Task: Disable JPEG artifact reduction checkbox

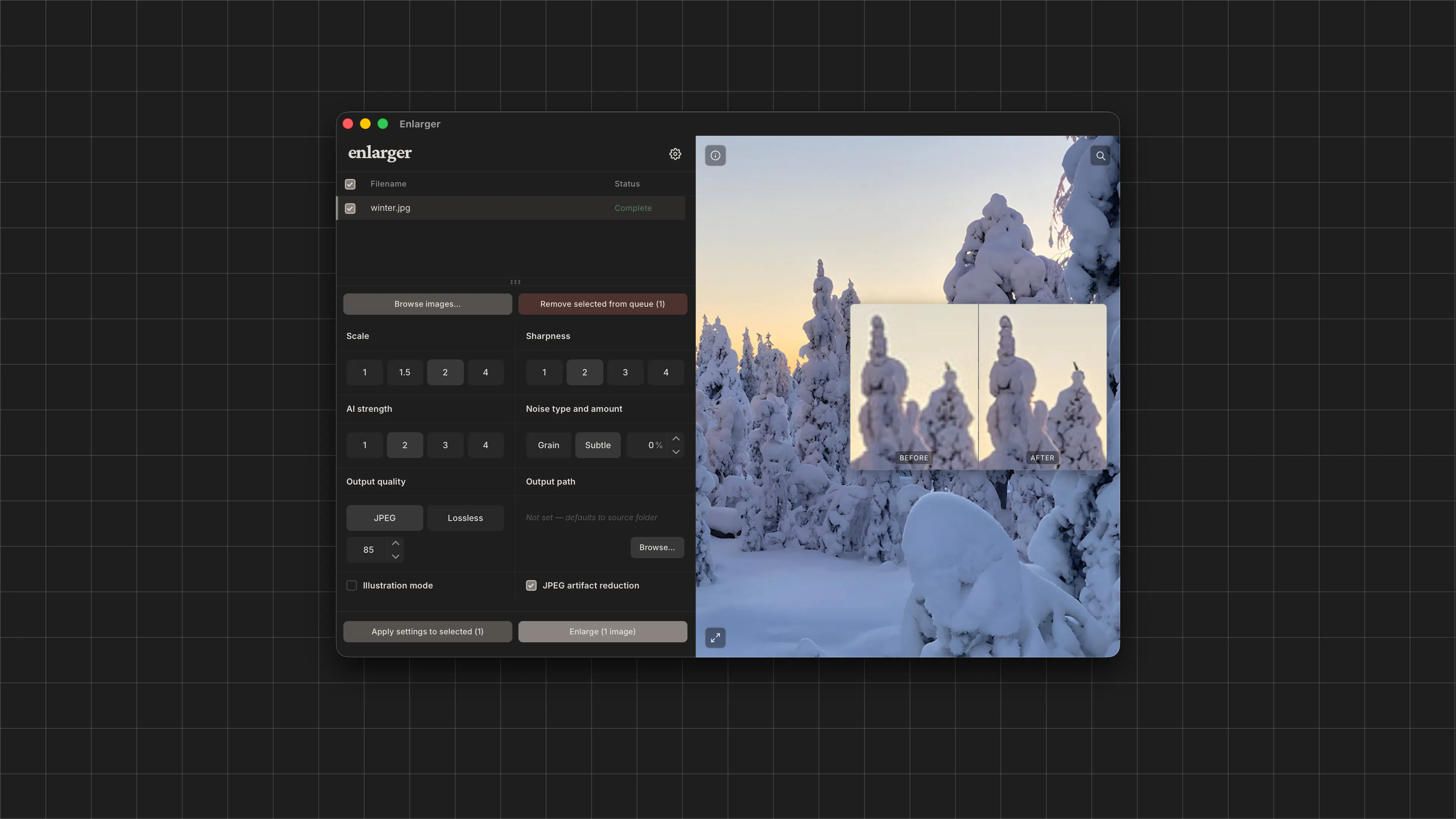Action: (531, 585)
